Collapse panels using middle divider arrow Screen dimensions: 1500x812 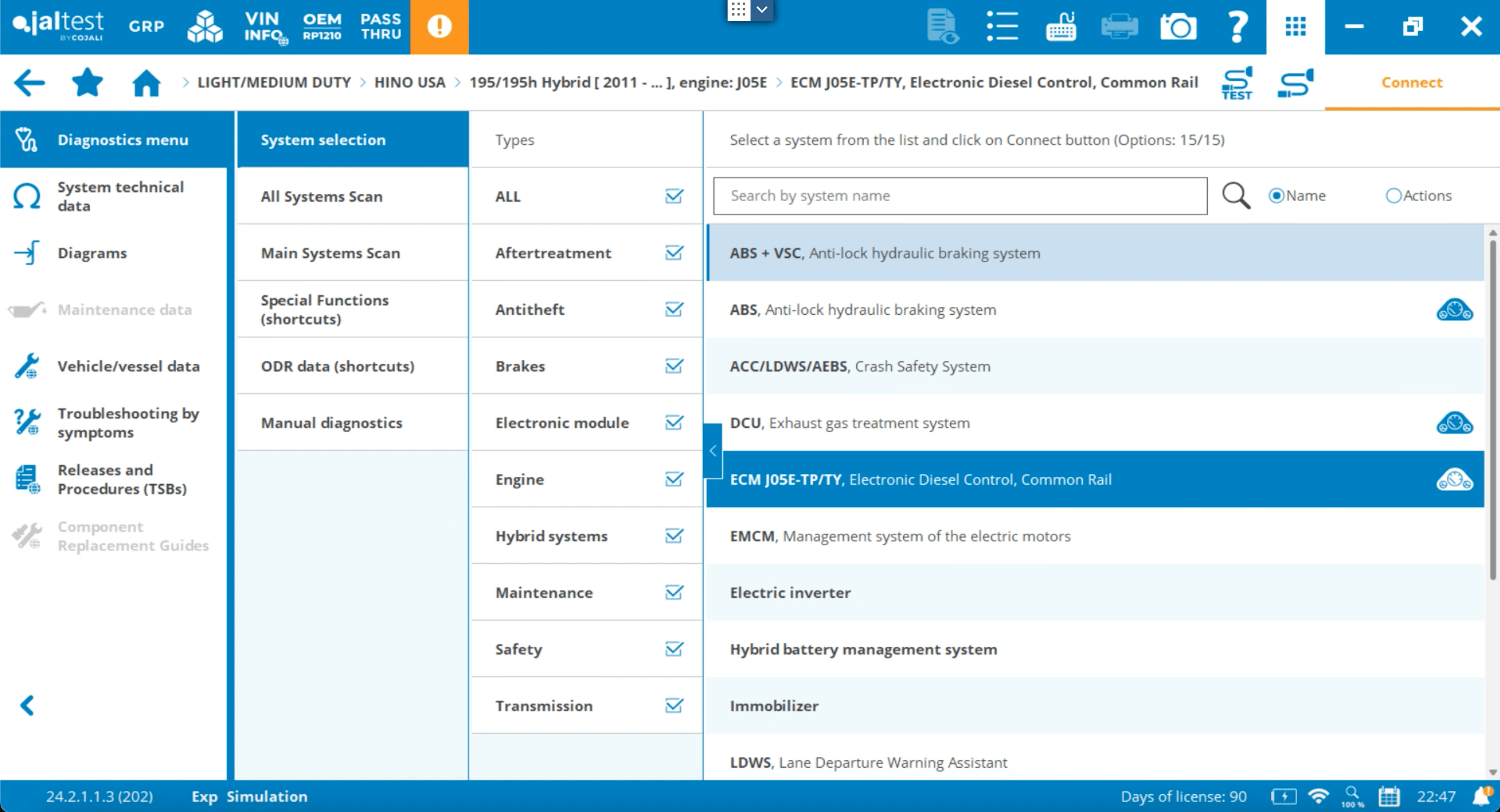(712, 450)
